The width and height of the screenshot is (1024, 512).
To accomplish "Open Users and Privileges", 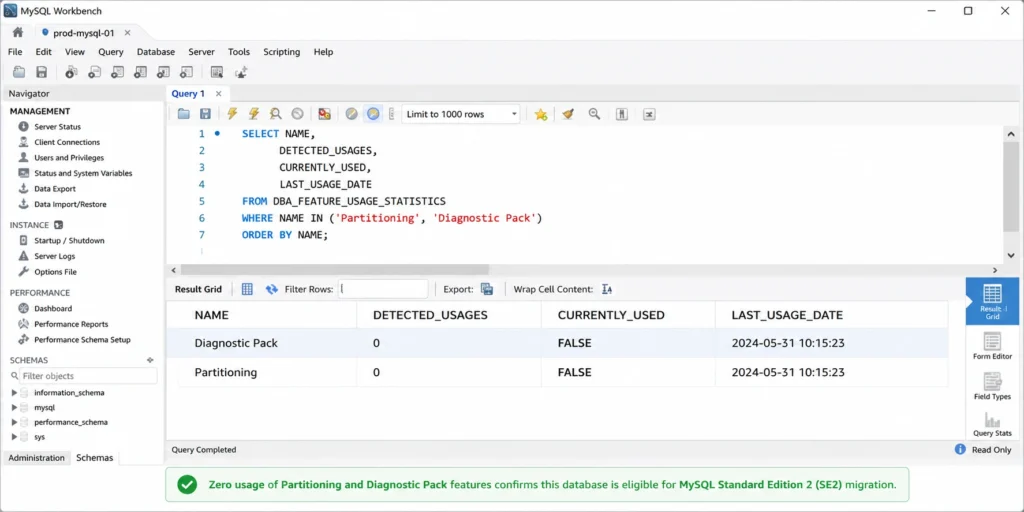I will pos(69,157).
